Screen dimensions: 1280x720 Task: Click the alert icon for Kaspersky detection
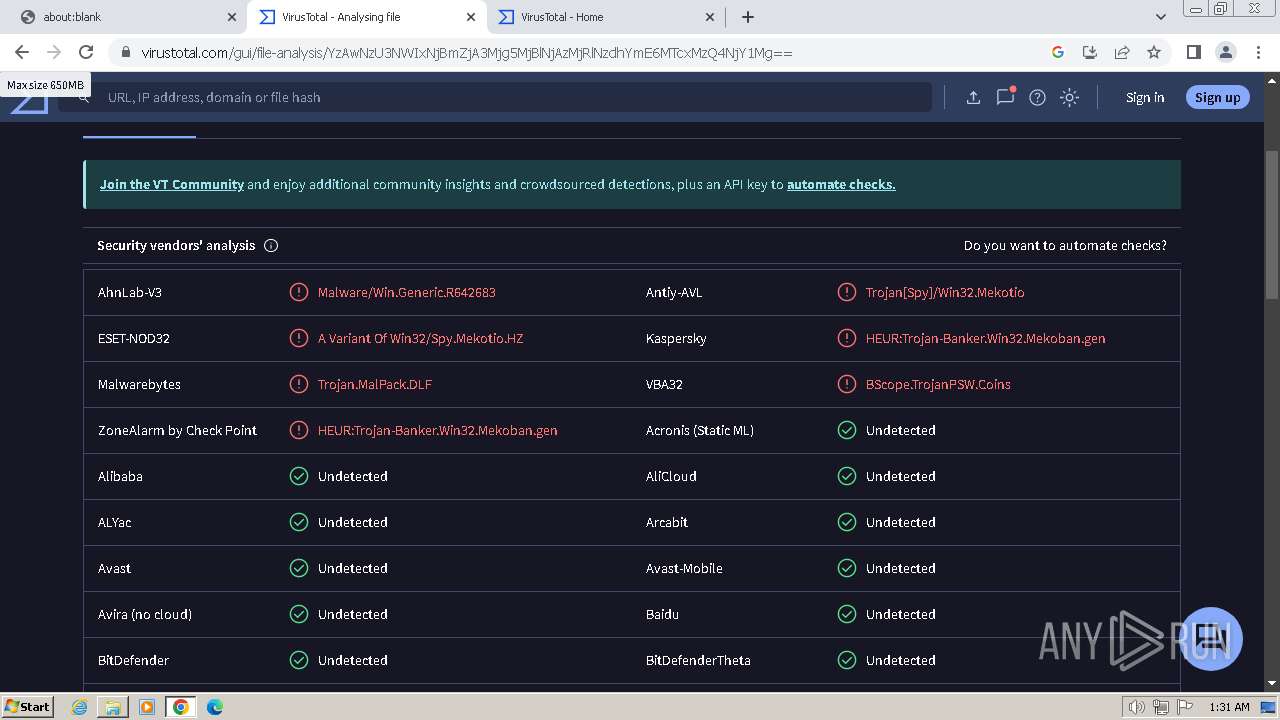click(847, 338)
